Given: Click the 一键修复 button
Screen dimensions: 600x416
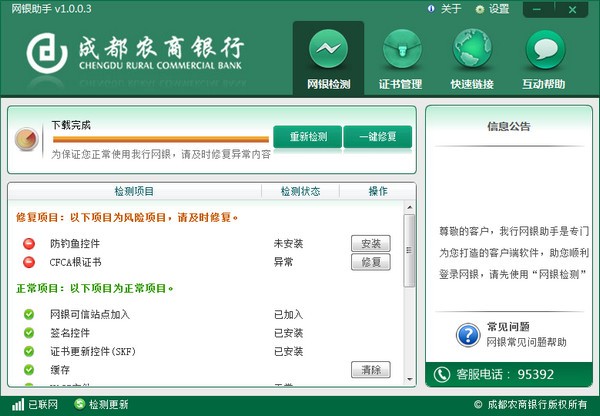Looking at the screenshot, I should point(378,137).
